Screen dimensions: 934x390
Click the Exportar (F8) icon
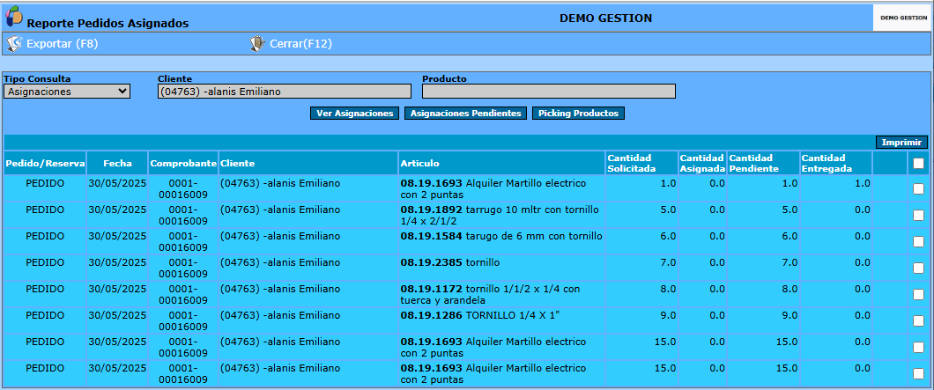click(15, 43)
